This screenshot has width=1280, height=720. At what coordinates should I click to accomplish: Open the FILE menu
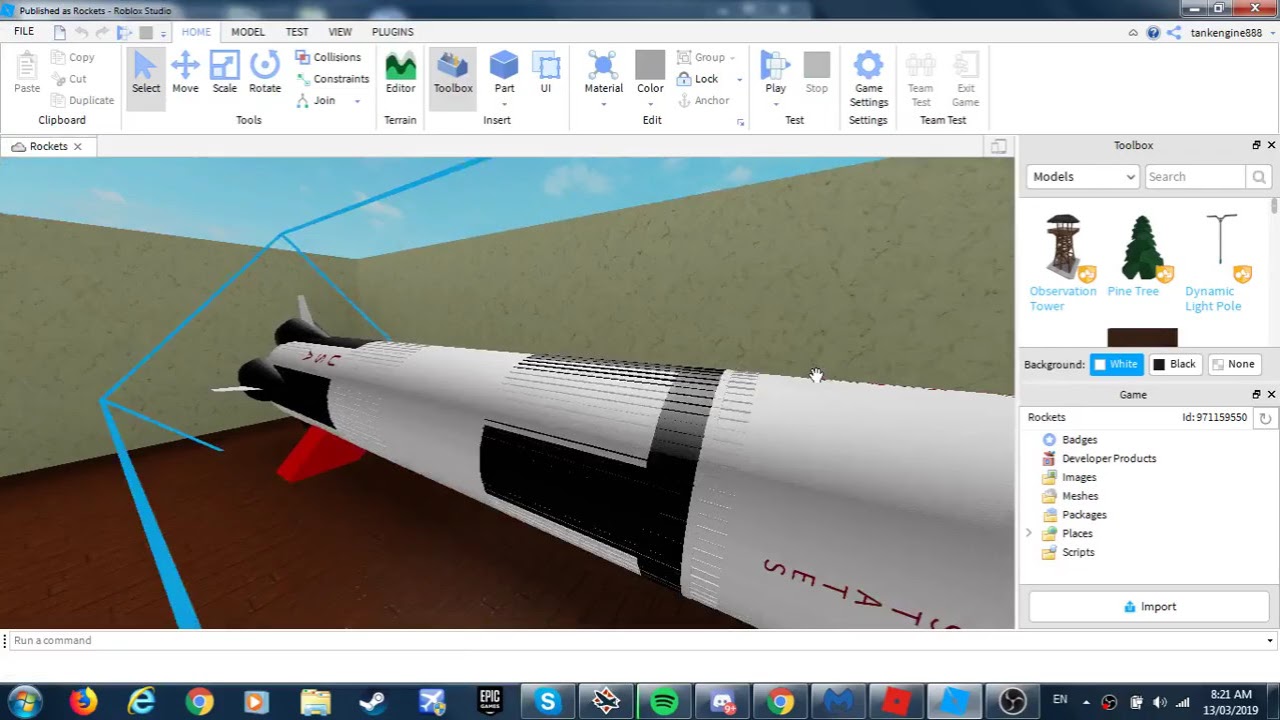tap(24, 32)
